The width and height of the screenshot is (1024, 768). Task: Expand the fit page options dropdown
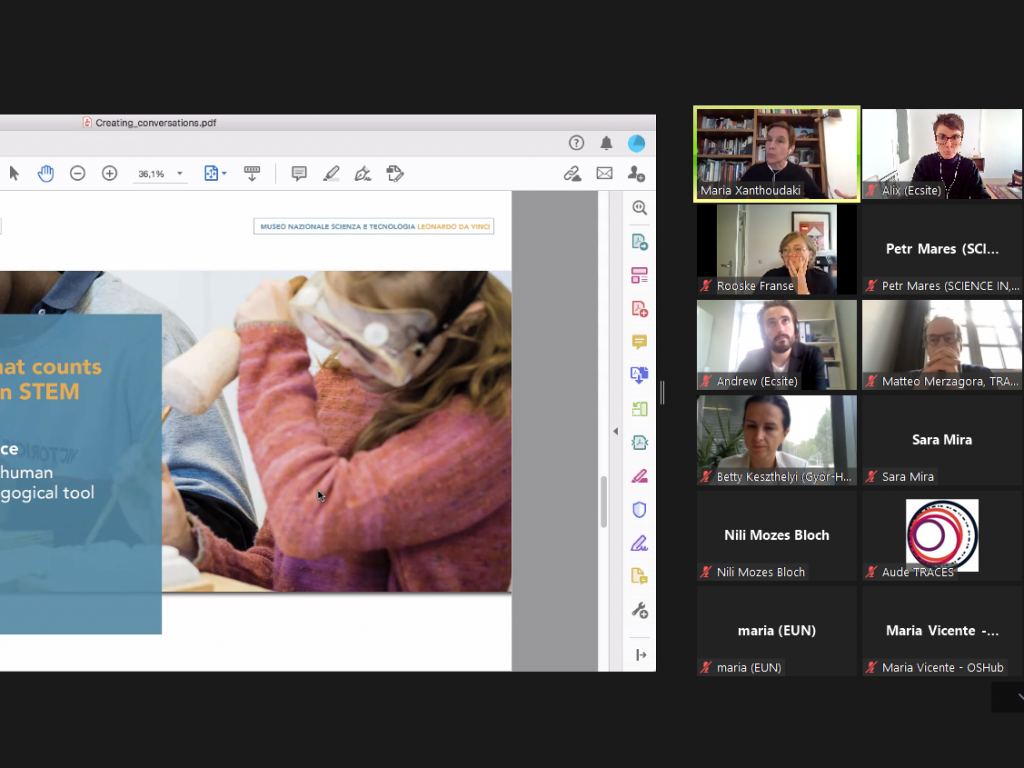tap(216, 173)
